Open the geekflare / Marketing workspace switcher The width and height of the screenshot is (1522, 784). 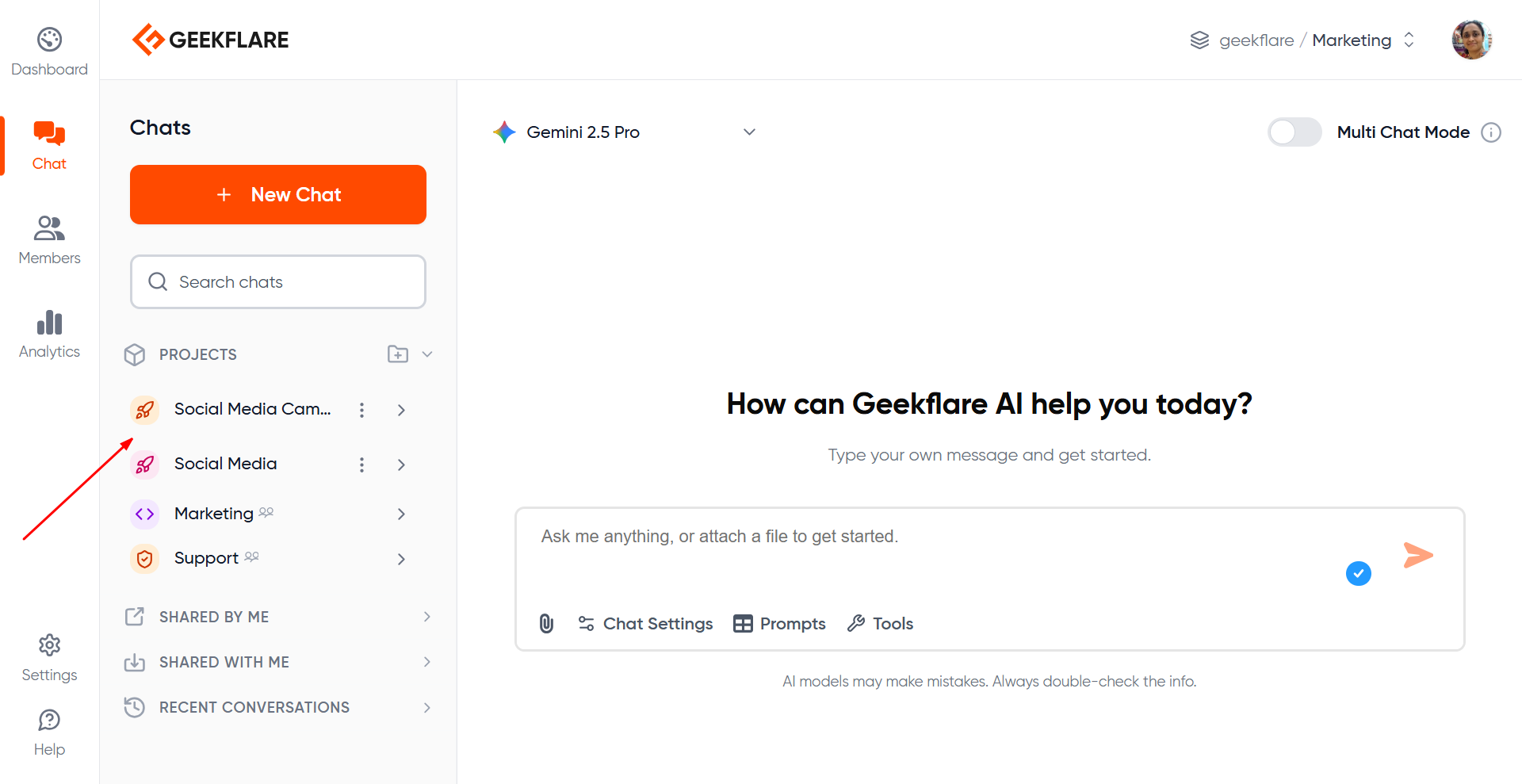1302,40
